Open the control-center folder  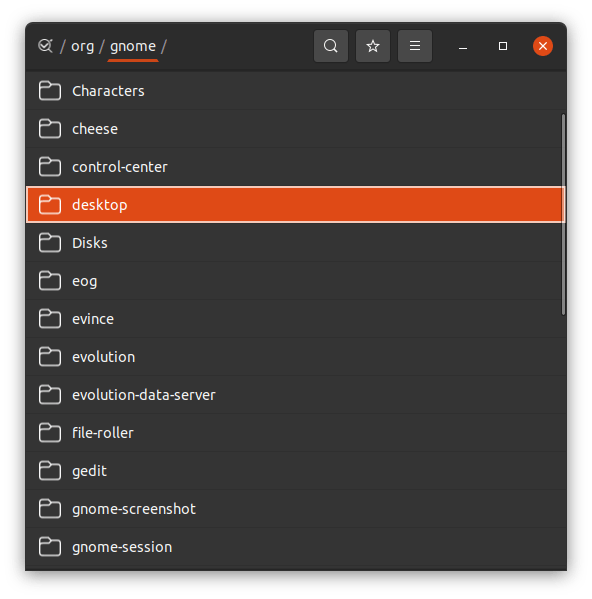[x=295, y=167]
